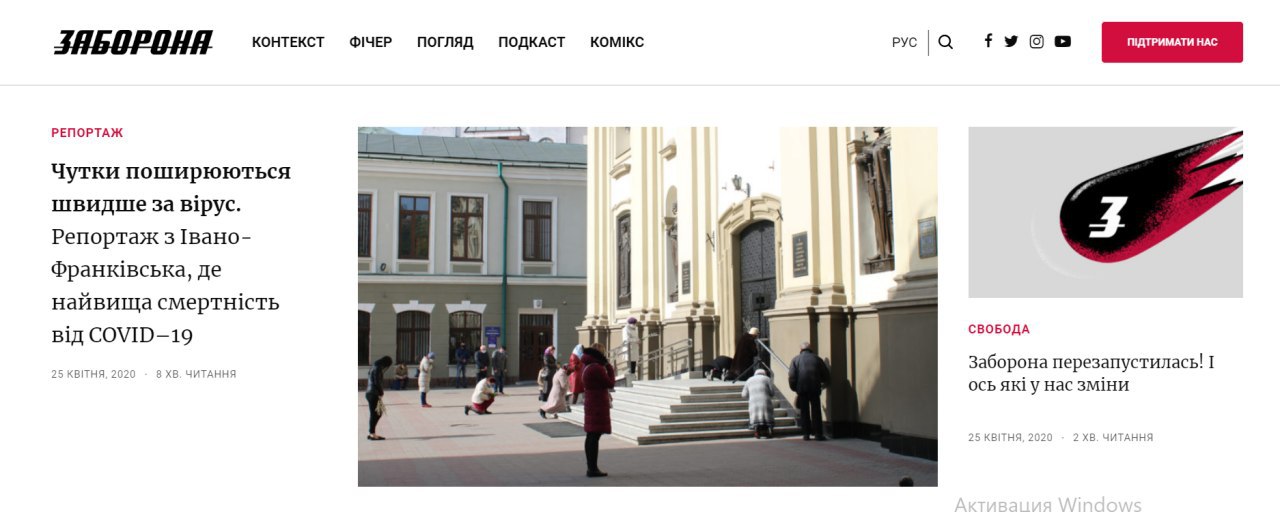
Task: Open the Twitter bird icon
Action: click(x=1011, y=42)
